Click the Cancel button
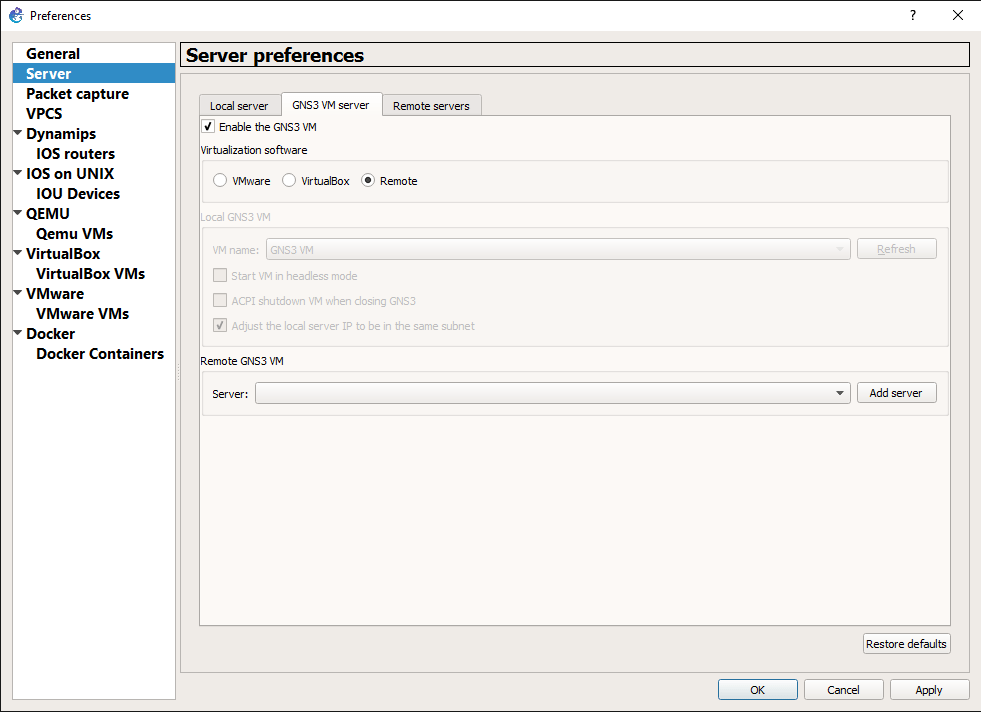 pyautogui.click(x=843, y=690)
